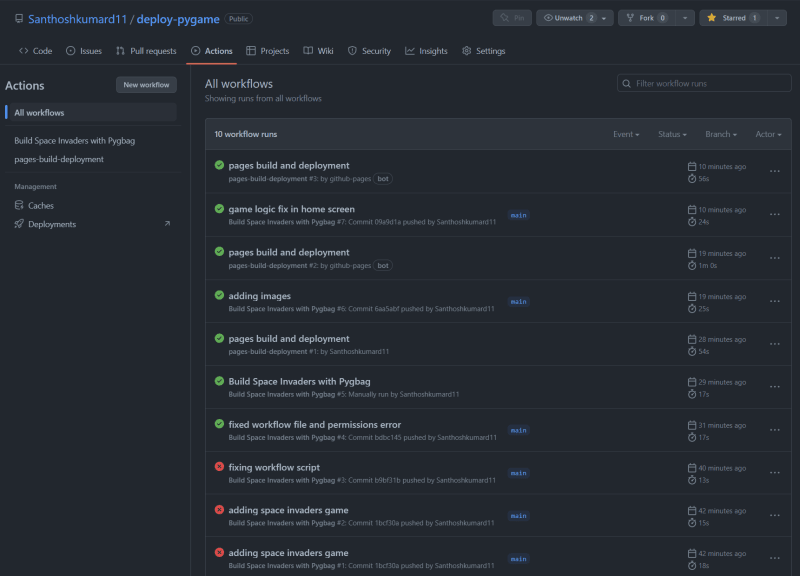Image resolution: width=800 pixels, height=576 pixels.
Task: Click the green status icon for 'adding images' run
Action: (x=219, y=295)
